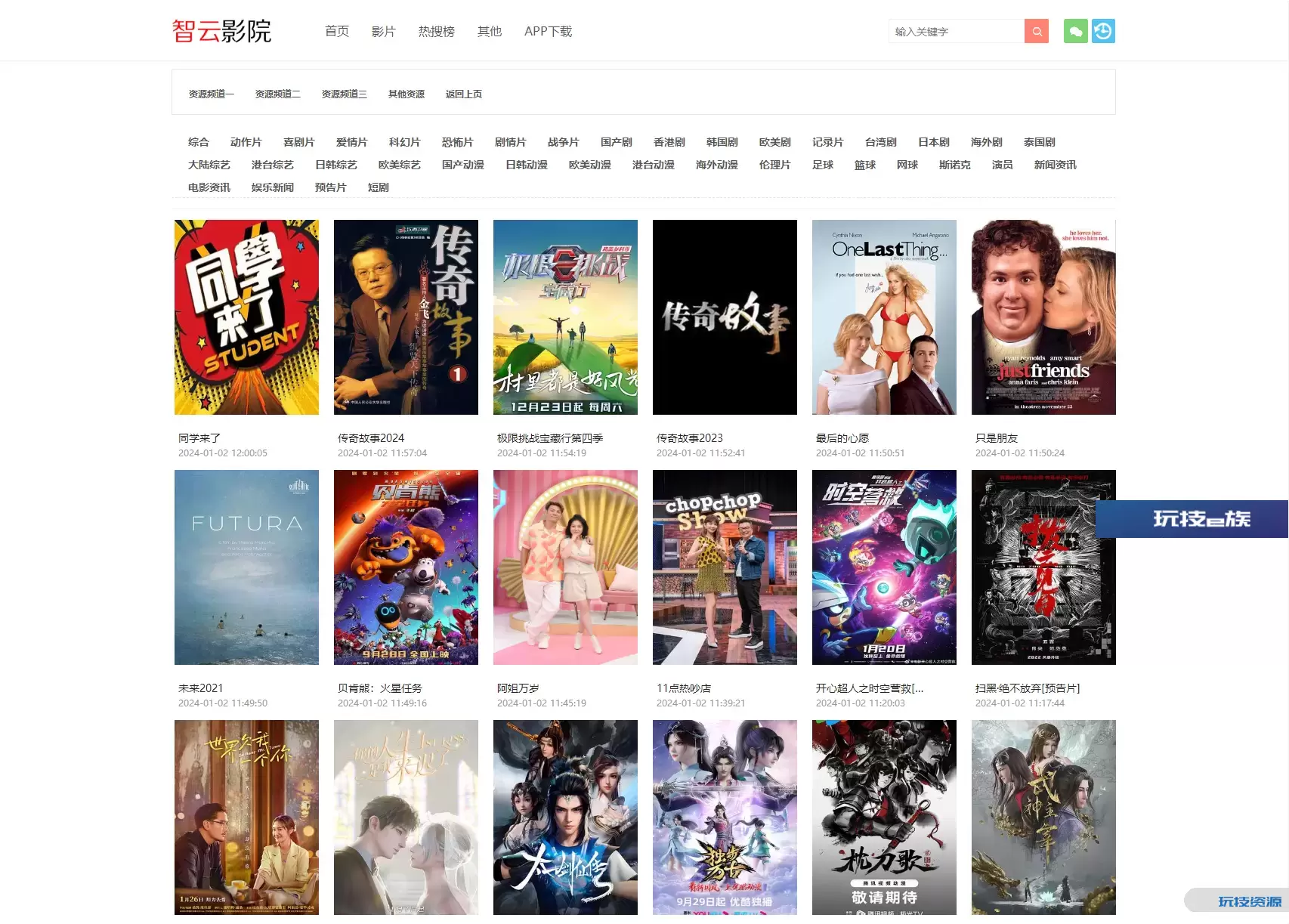Image resolution: width=1289 pixels, height=924 pixels.
Task: Open the 枕刀歌 敬请期待 poster
Action: click(x=884, y=817)
